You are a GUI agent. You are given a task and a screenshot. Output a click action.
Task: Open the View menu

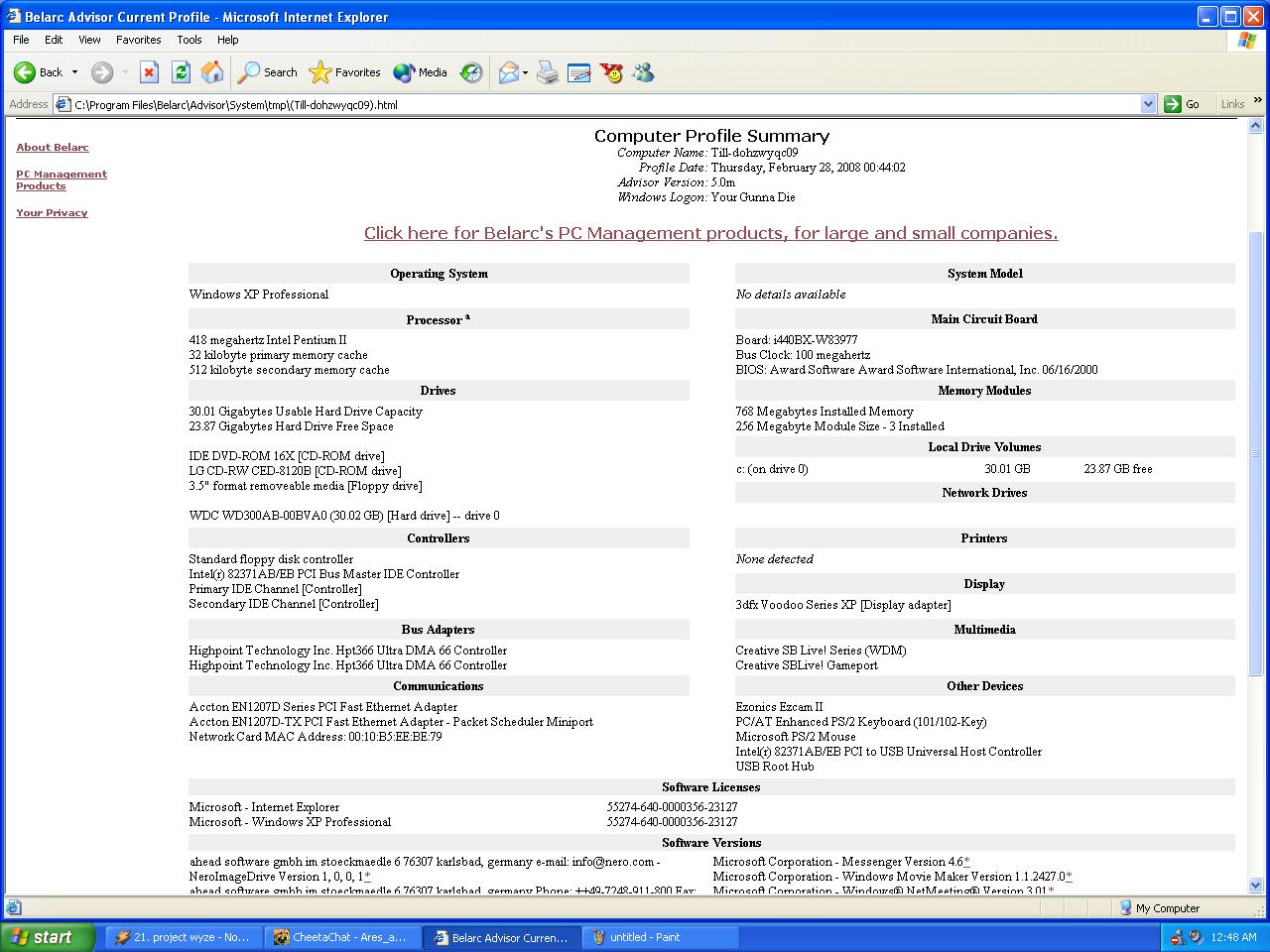(89, 40)
